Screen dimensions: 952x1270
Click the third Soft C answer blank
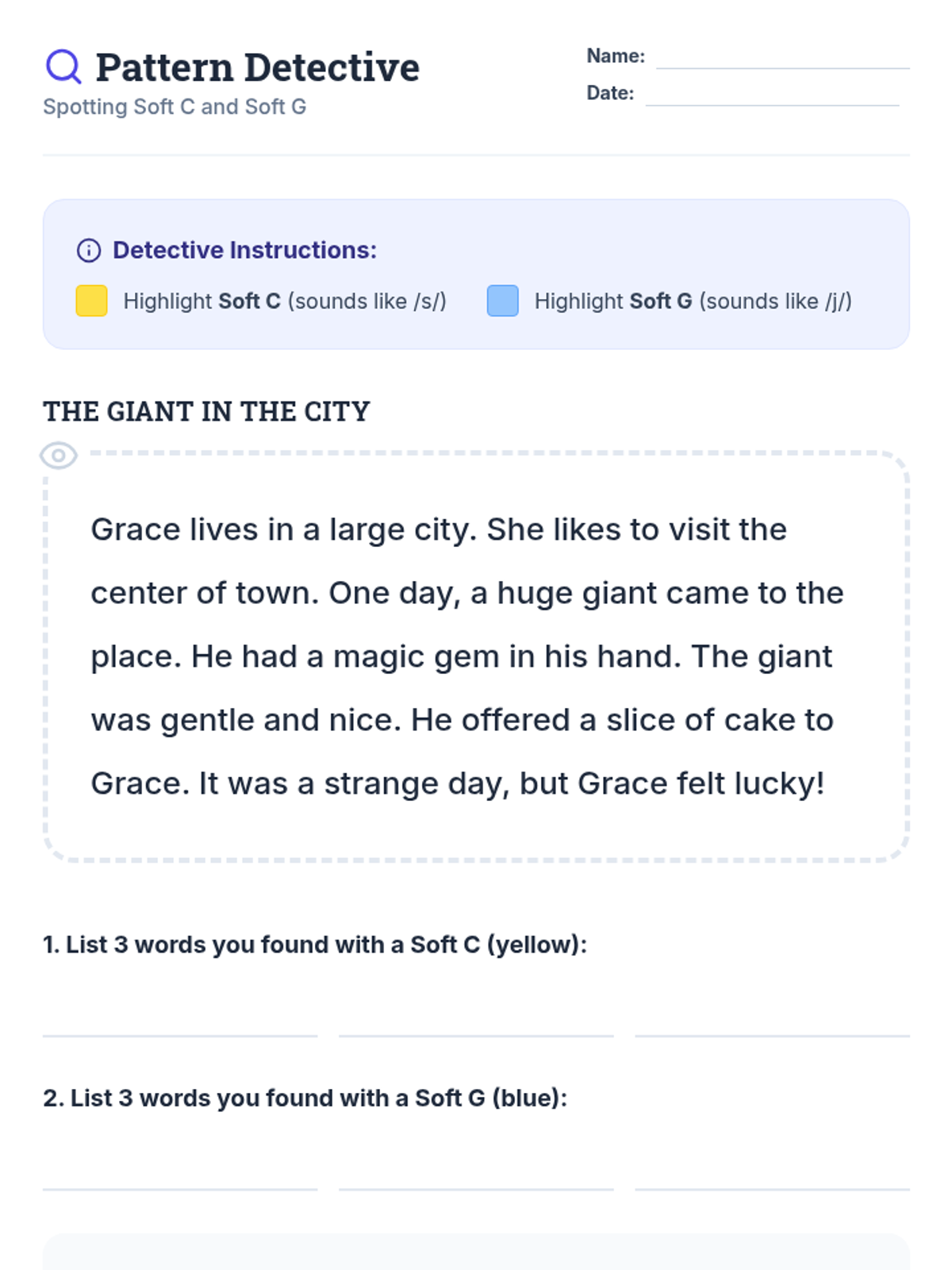[x=772, y=1018]
